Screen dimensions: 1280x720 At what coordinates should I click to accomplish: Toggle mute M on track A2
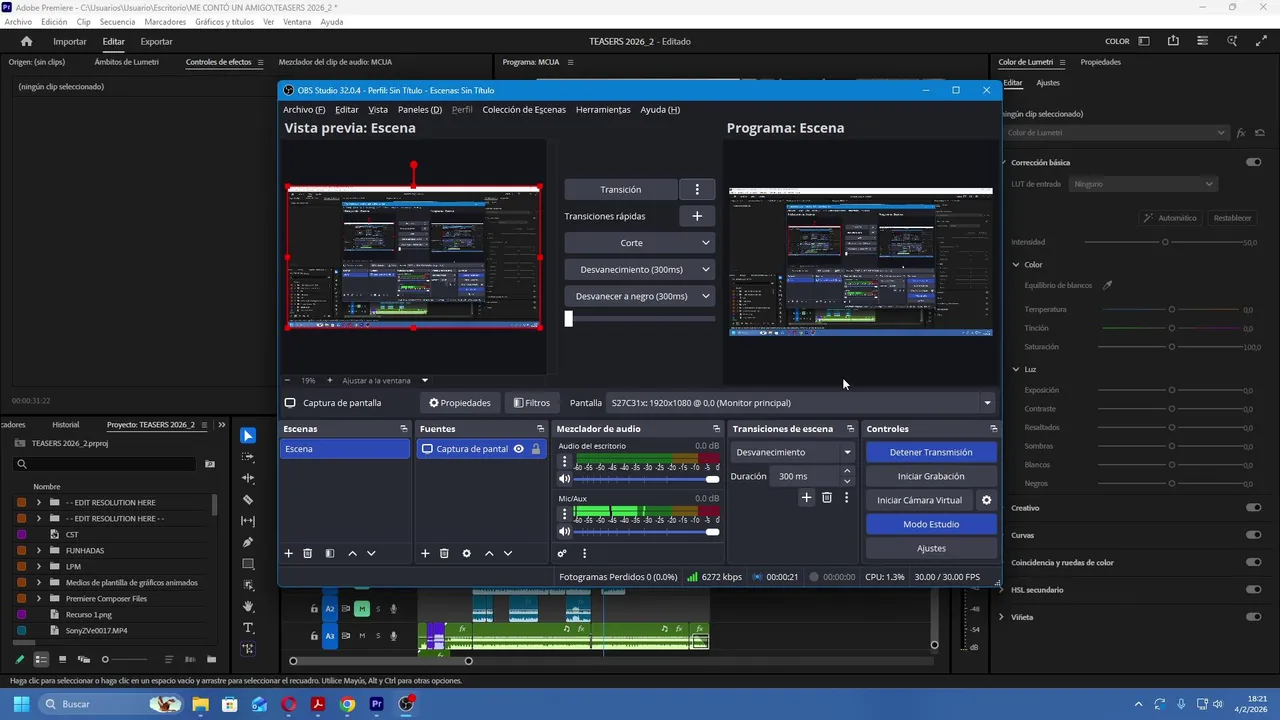click(362, 609)
